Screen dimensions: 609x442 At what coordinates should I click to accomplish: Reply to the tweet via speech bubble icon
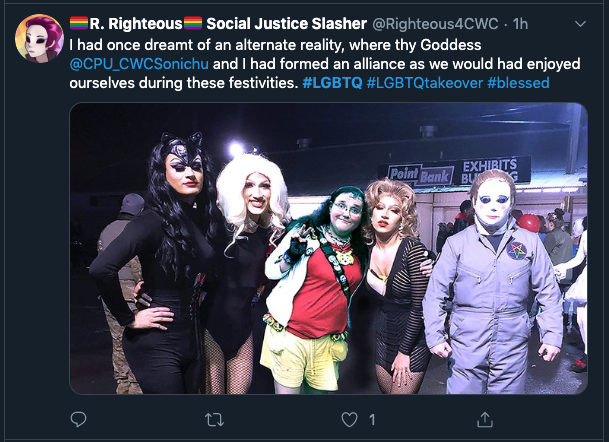pos(78,419)
